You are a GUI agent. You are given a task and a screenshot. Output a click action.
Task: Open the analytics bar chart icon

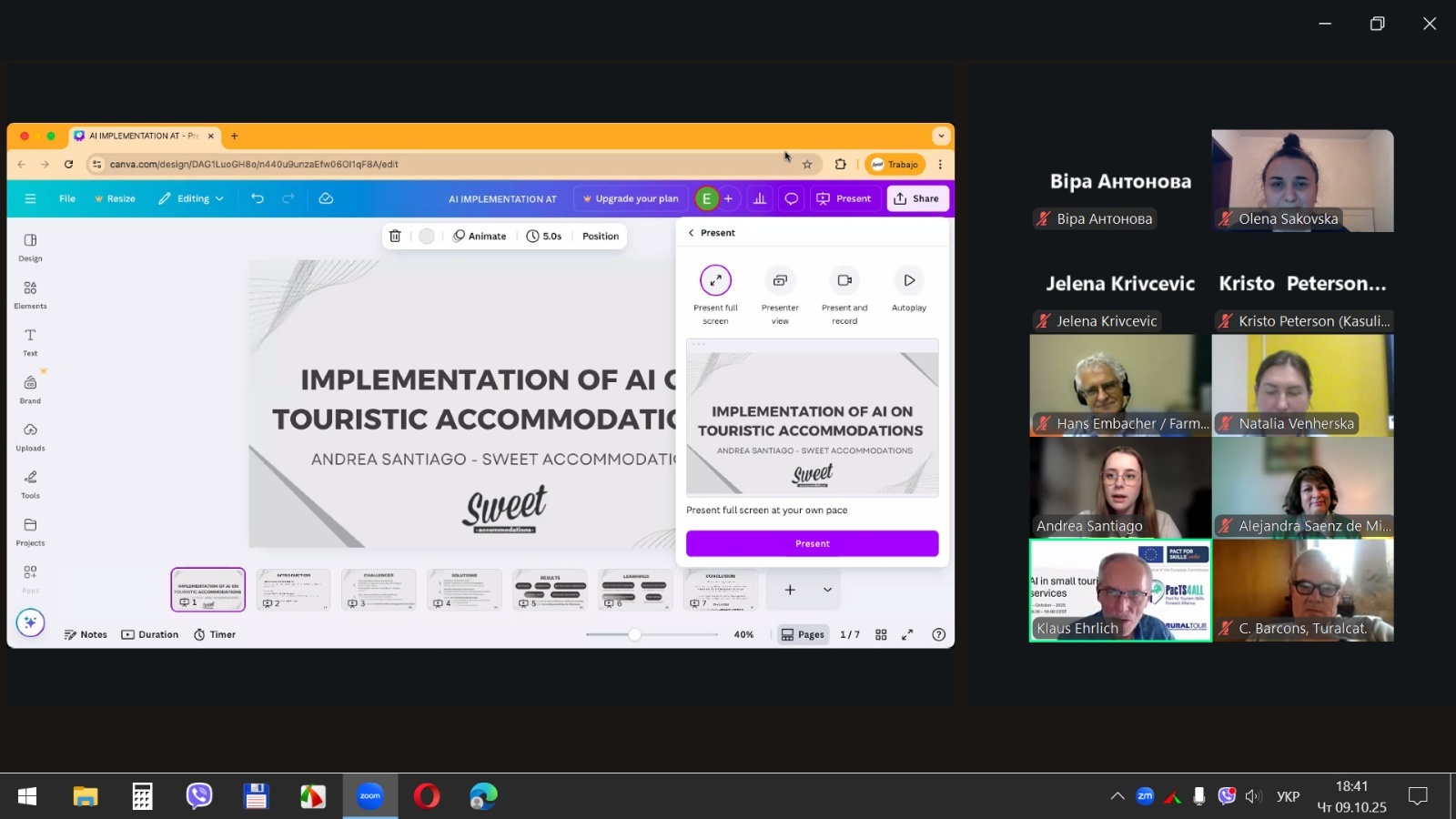pyautogui.click(x=760, y=198)
